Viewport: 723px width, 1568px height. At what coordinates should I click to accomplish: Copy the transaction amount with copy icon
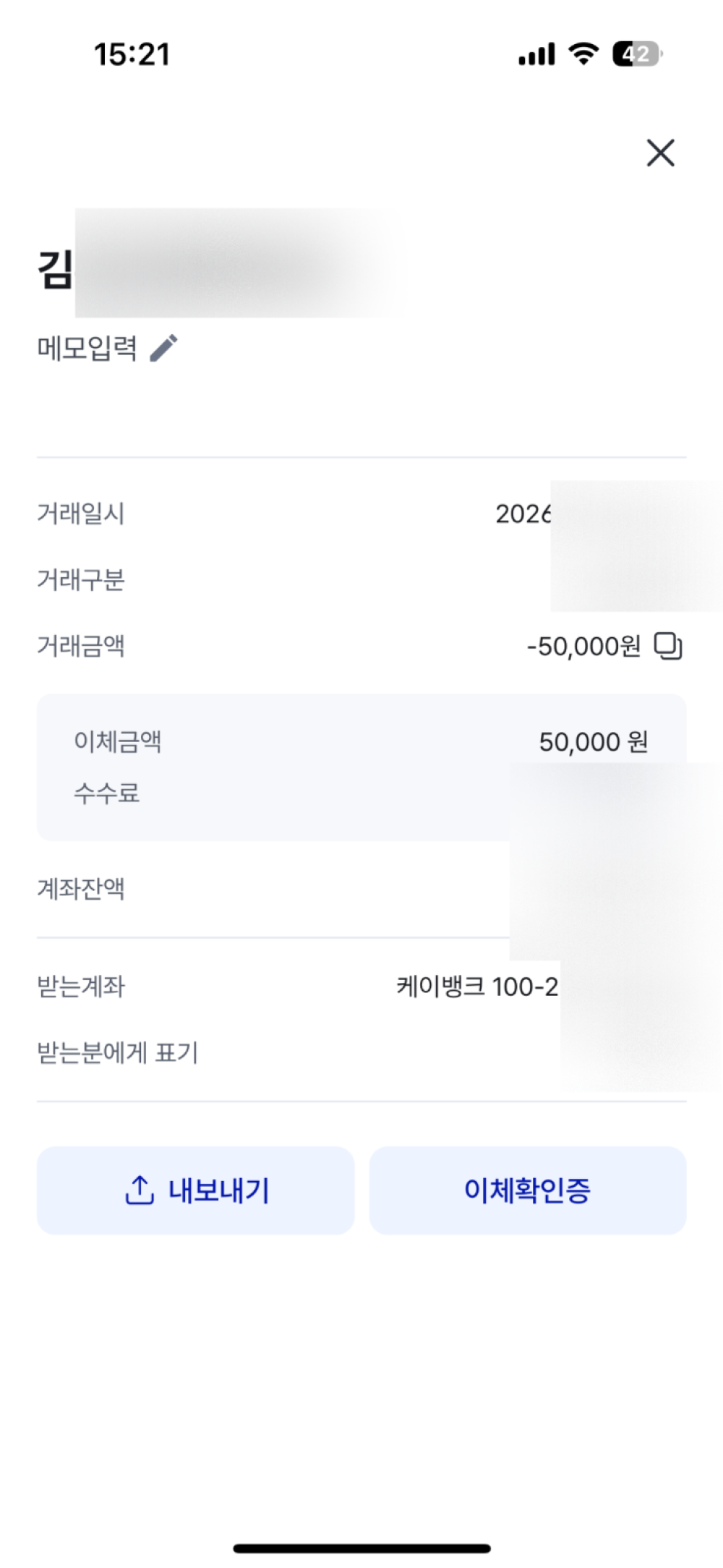click(x=668, y=646)
